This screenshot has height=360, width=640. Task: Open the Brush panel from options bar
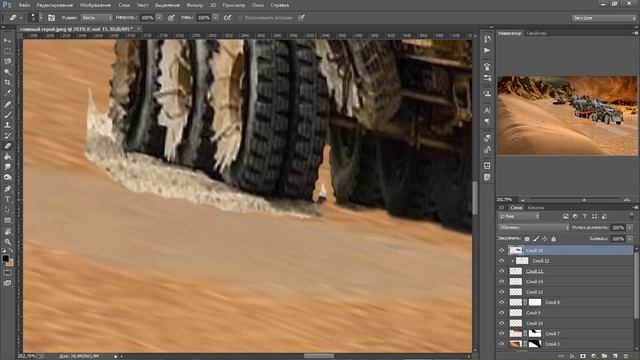(x=51, y=18)
